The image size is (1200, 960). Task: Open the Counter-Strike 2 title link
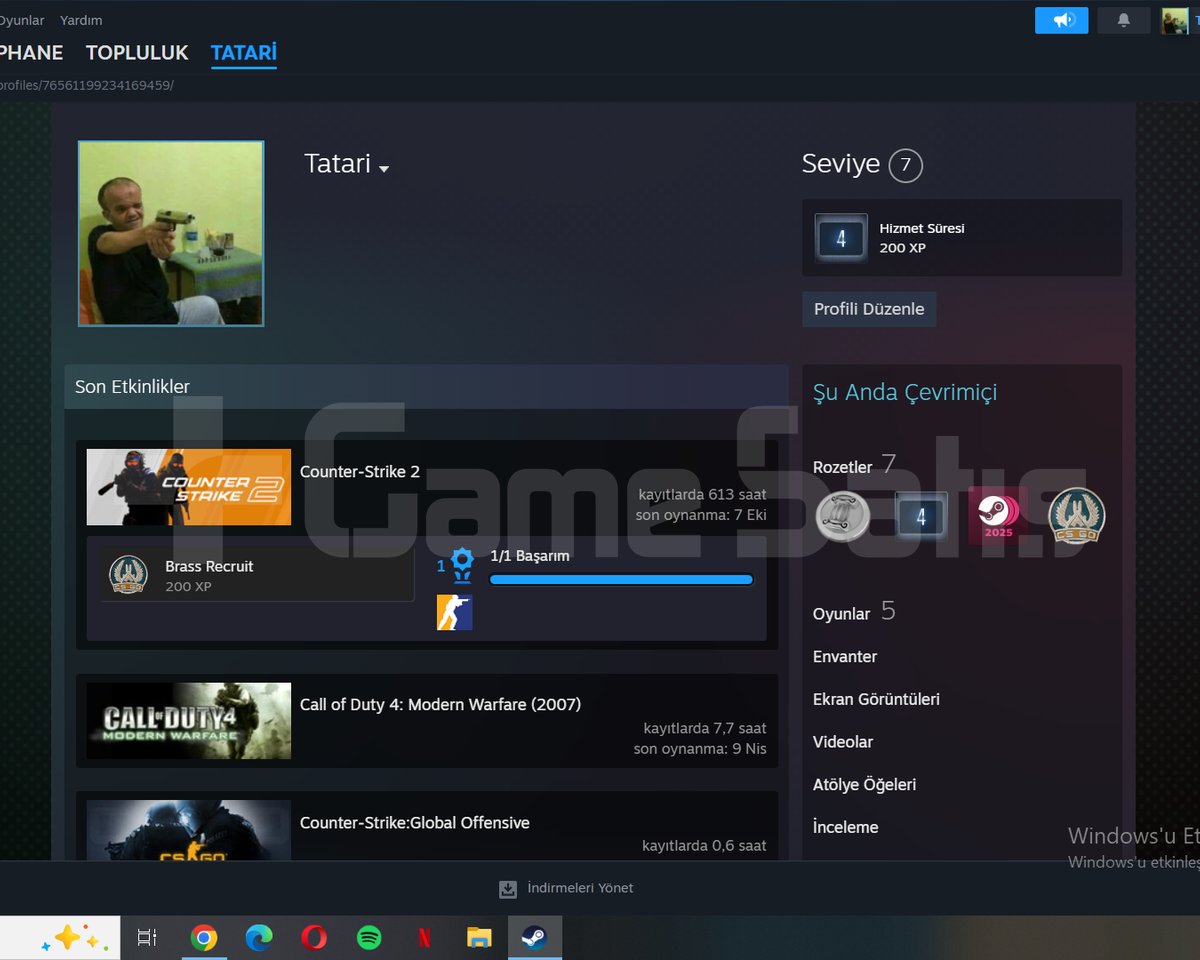point(360,472)
